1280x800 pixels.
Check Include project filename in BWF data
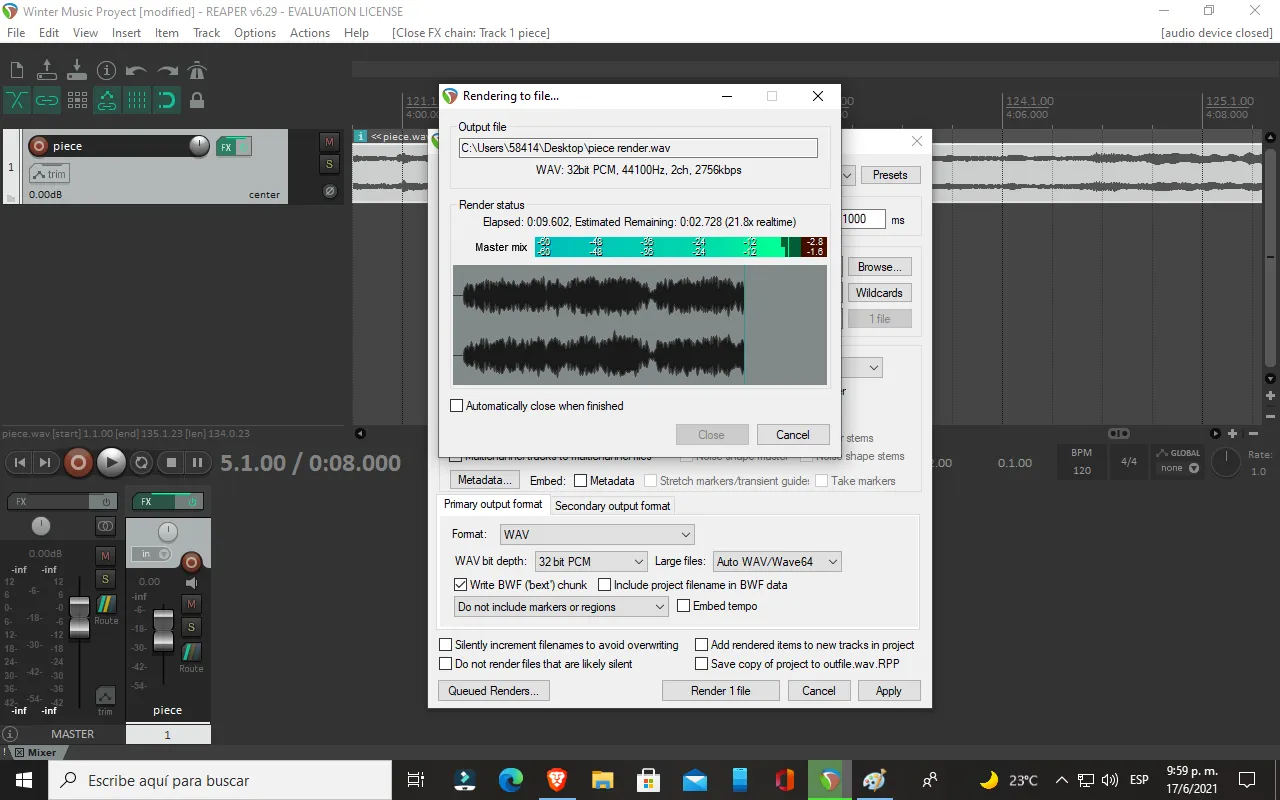tap(605, 585)
